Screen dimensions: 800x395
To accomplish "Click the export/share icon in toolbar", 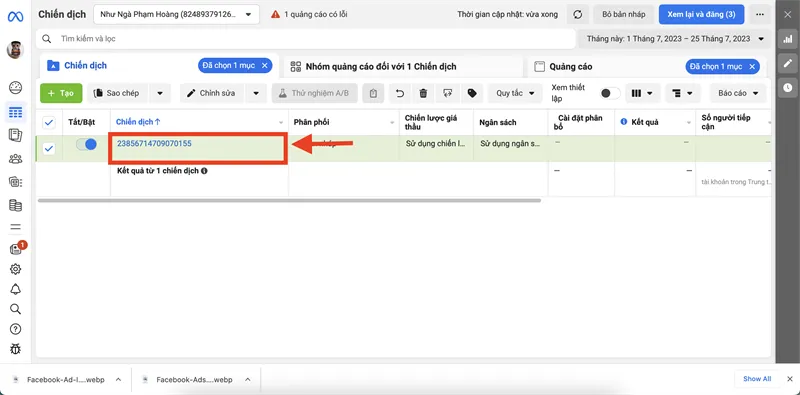I will click(447, 93).
